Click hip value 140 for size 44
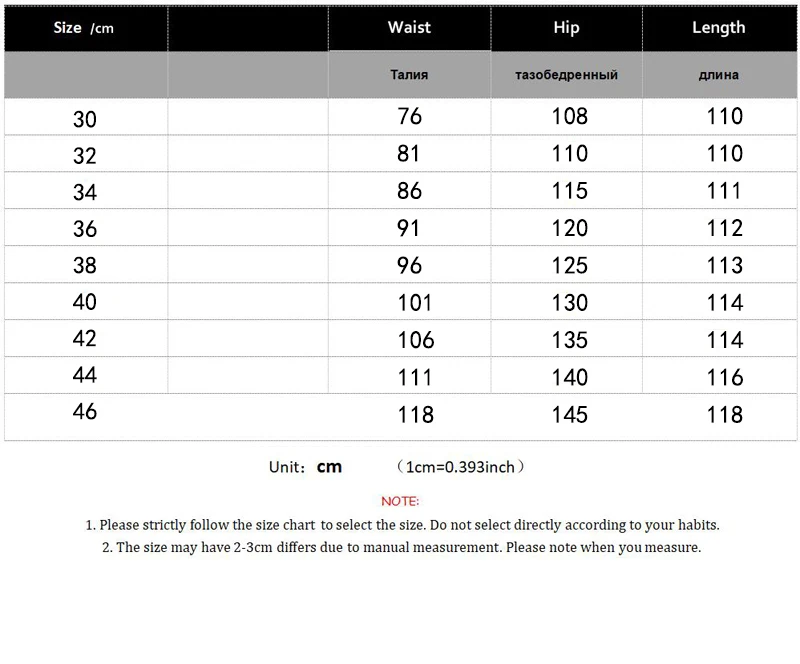This screenshot has height=664, width=800. pyautogui.click(x=570, y=377)
